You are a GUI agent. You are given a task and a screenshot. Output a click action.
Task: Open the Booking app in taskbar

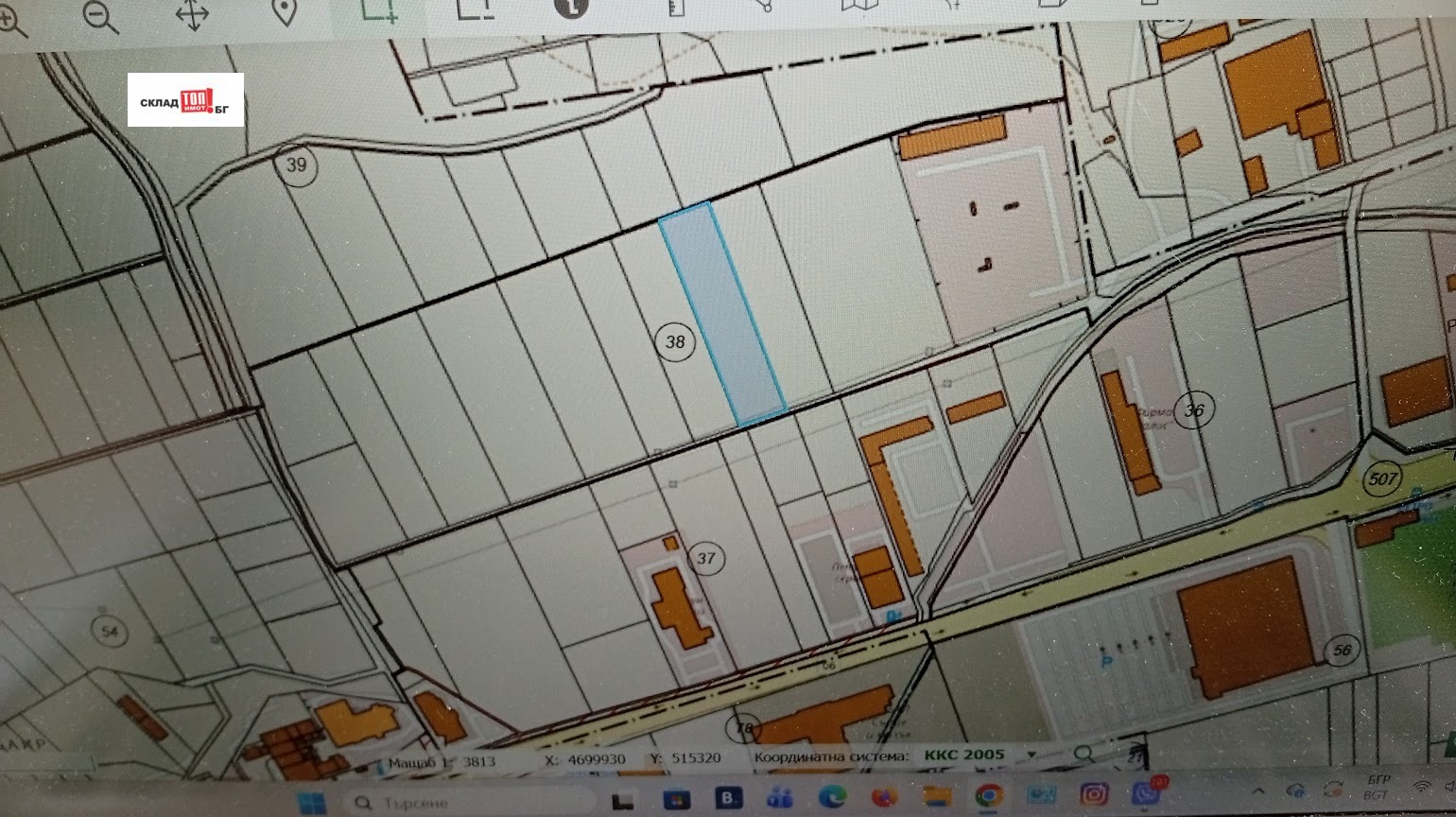(728, 799)
